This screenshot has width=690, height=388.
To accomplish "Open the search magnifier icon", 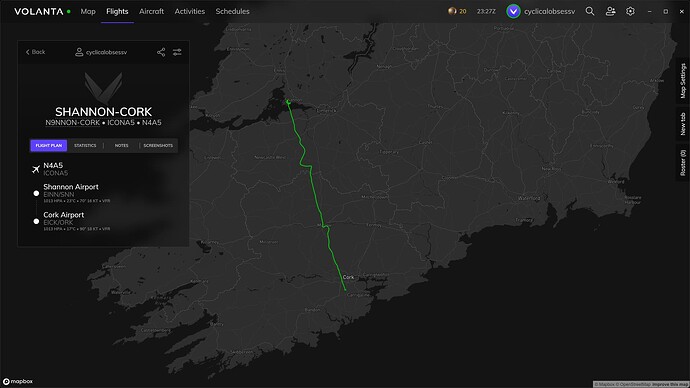I will pos(590,11).
